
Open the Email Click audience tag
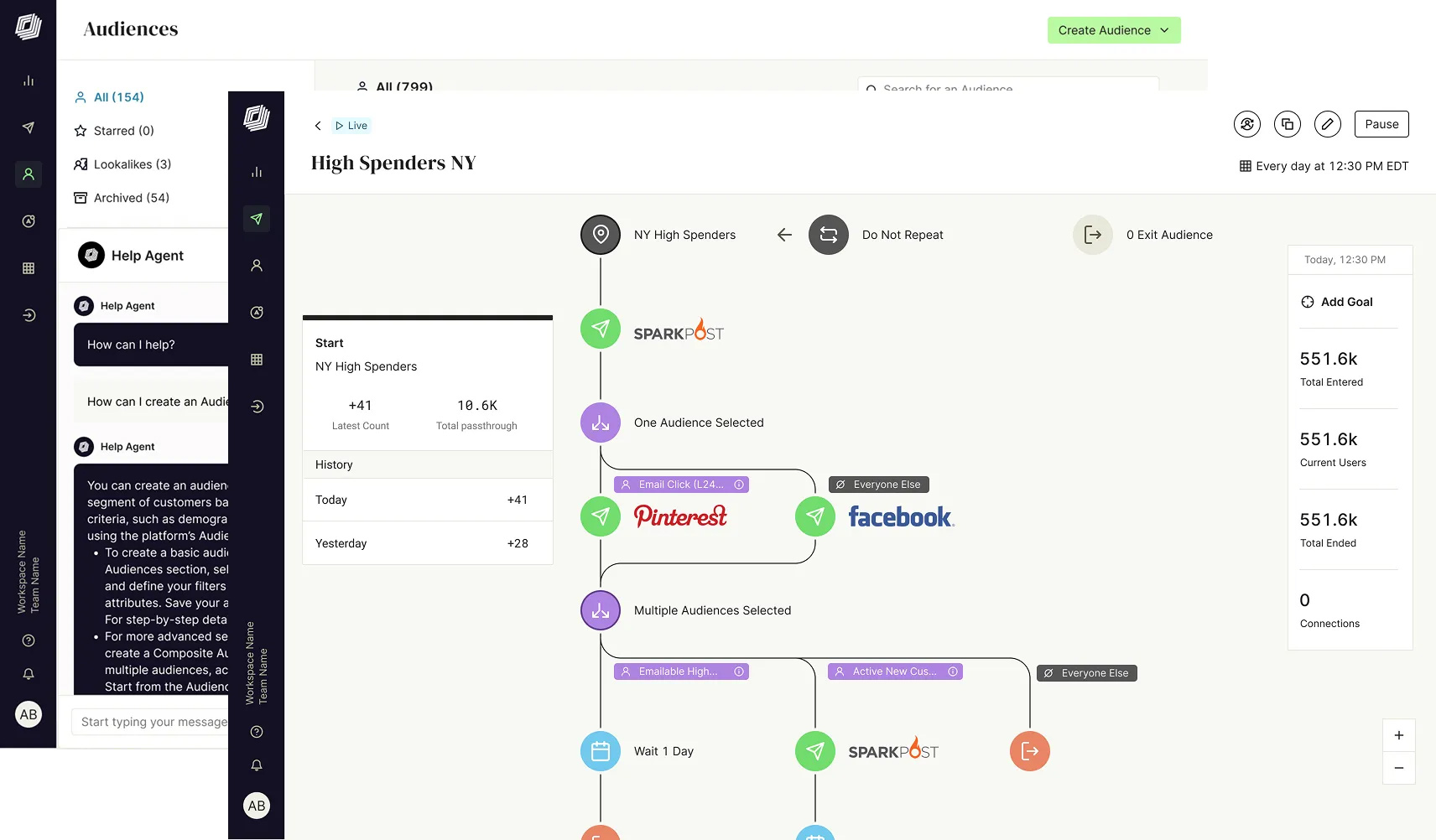point(681,485)
